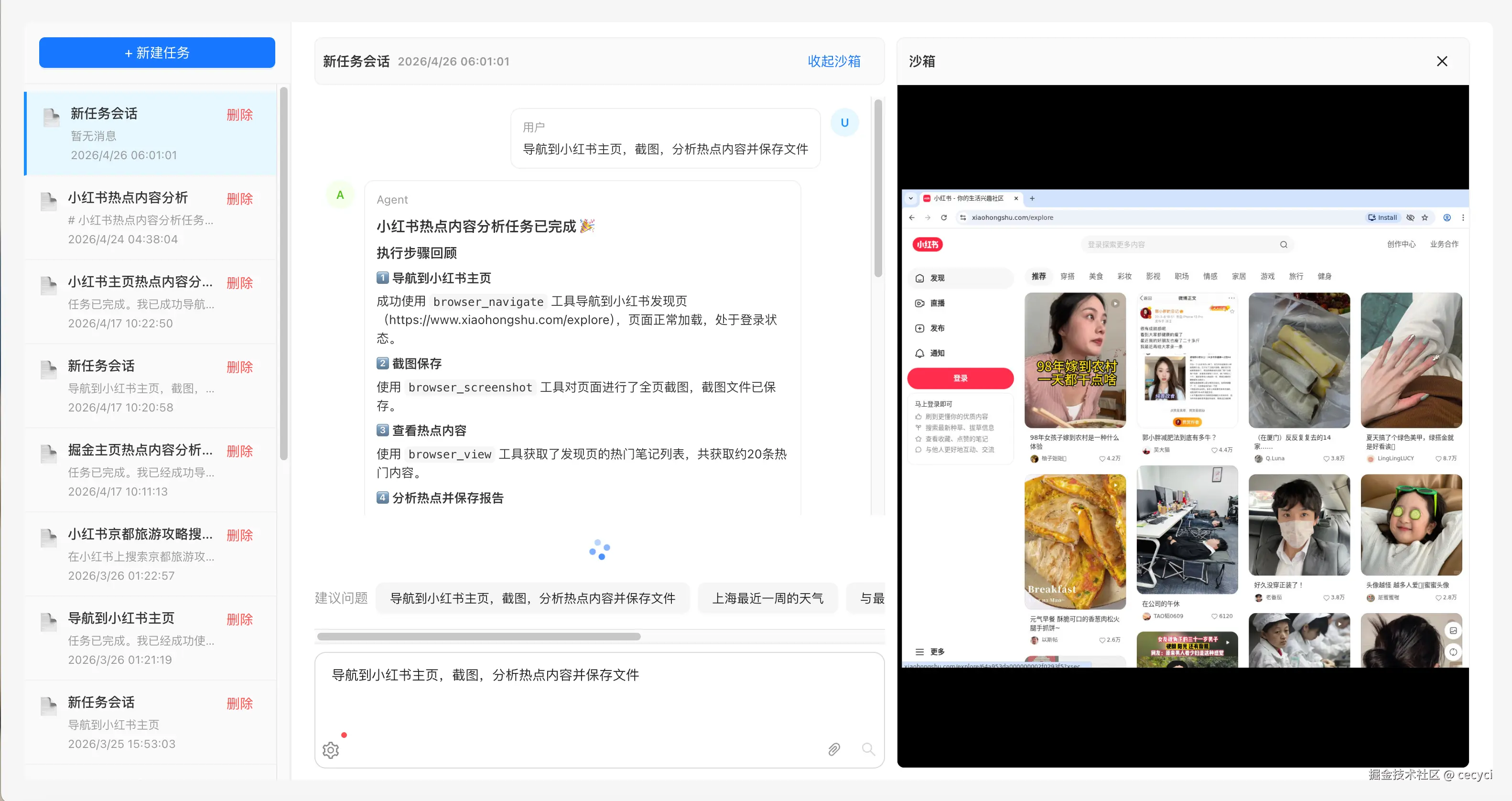Click the paperclip attachment icon
Image resolution: width=1512 pixels, height=801 pixels.
(x=833, y=749)
